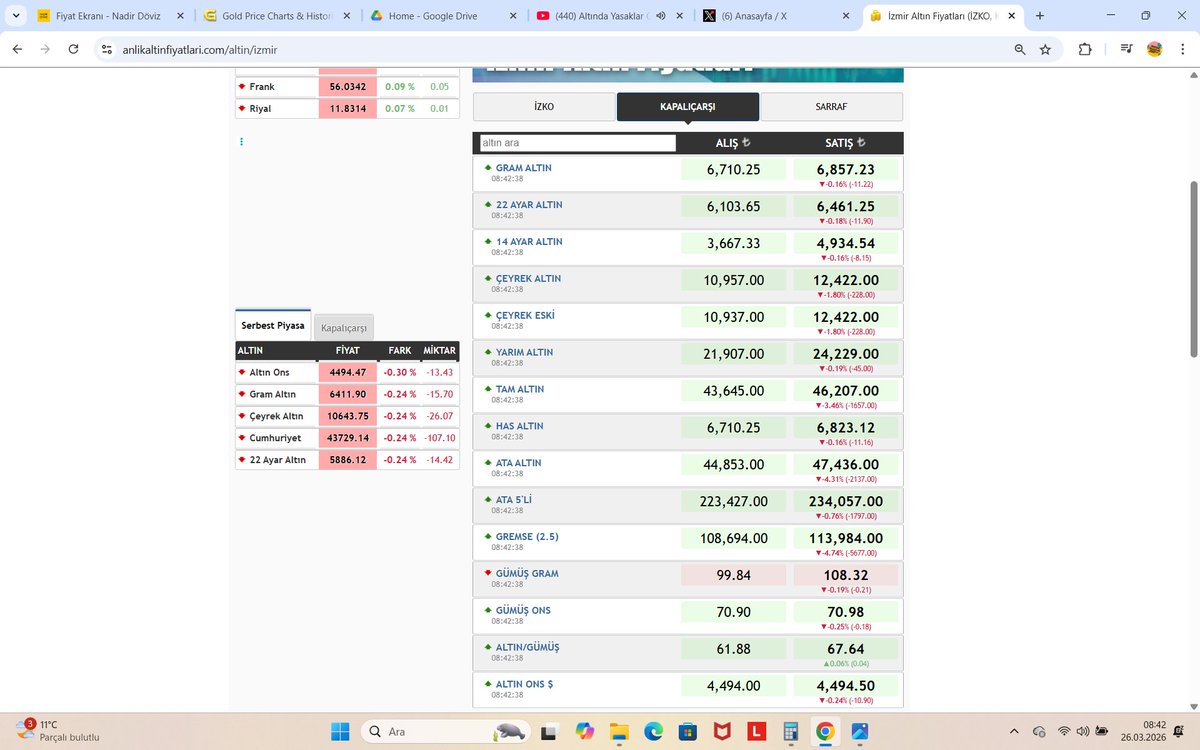Select the Serbest Piyasa tab
Image resolution: width=1200 pixels, height=750 pixels.
pyautogui.click(x=273, y=326)
